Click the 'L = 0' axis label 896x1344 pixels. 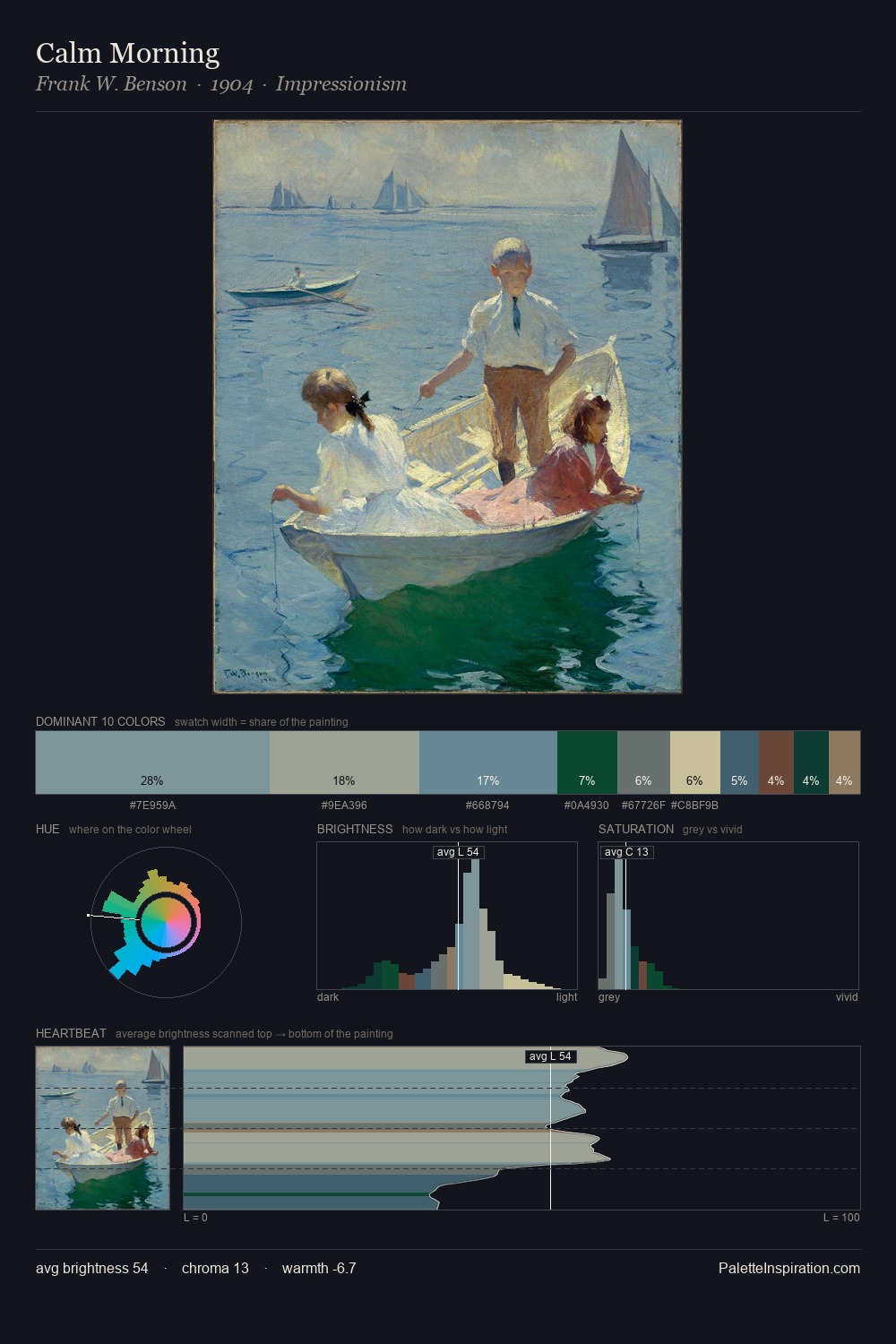(195, 1218)
